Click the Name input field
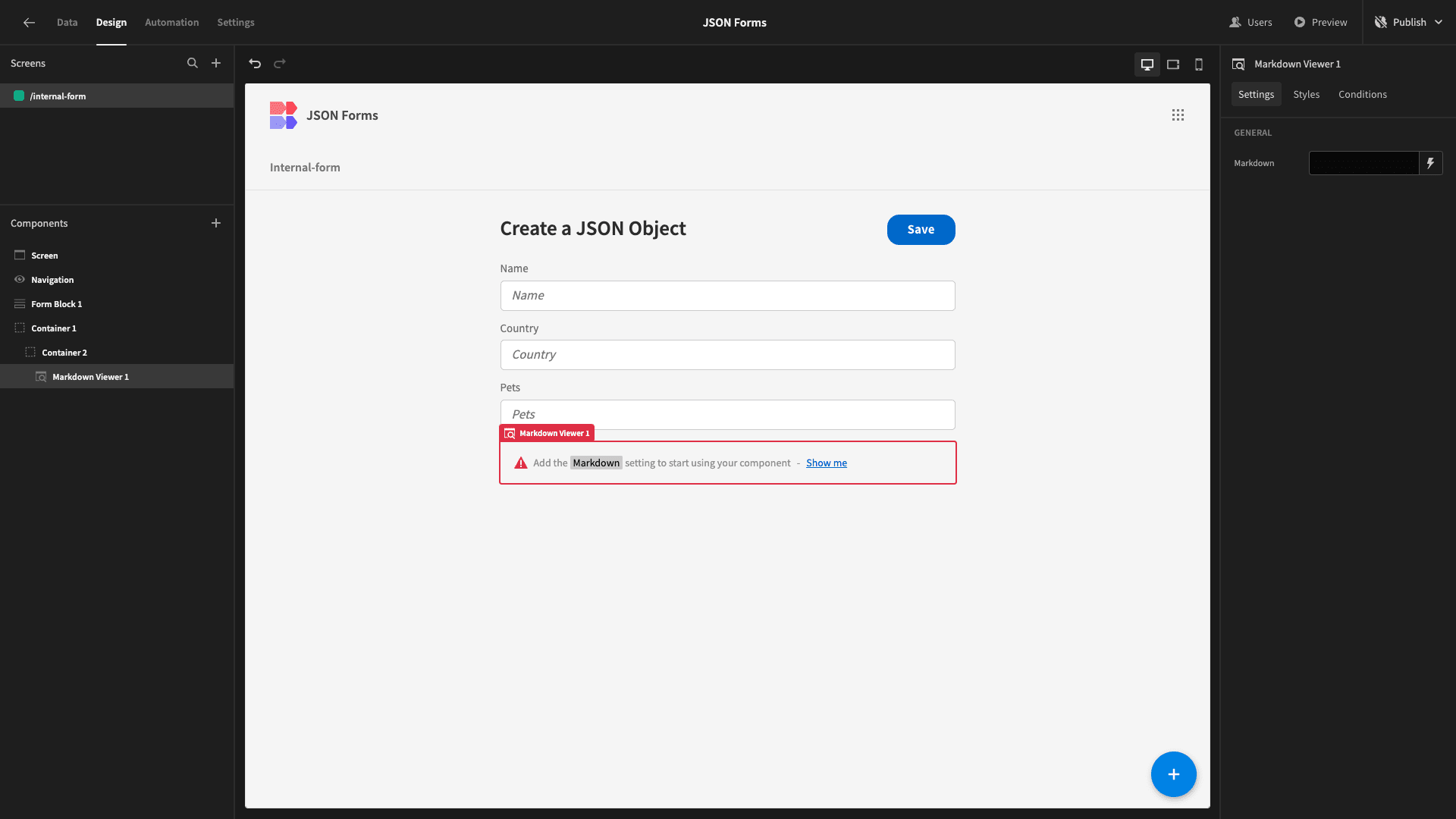The width and height of the screenshot is (1456, 819). (727, 296)
